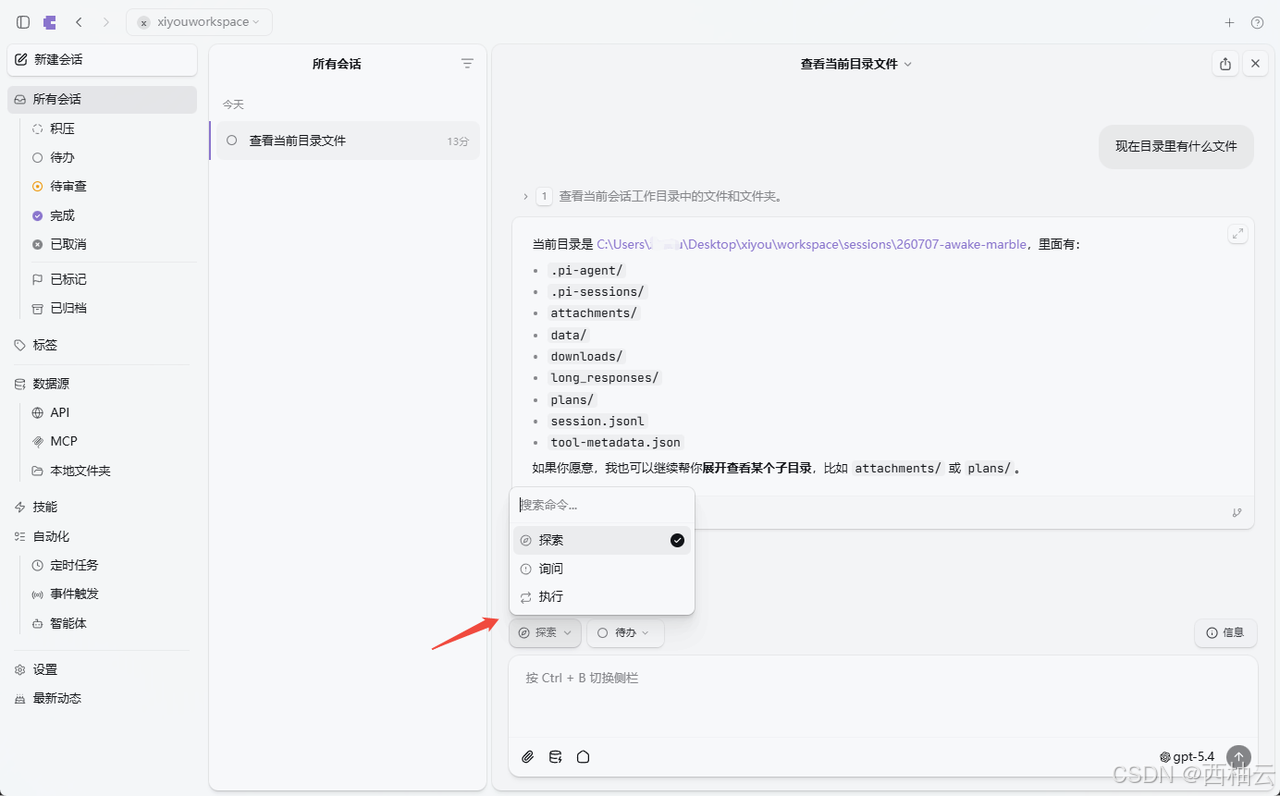Open the help question mark icon
Viewport: 1280px width, 796px height.
point(1257,22)
